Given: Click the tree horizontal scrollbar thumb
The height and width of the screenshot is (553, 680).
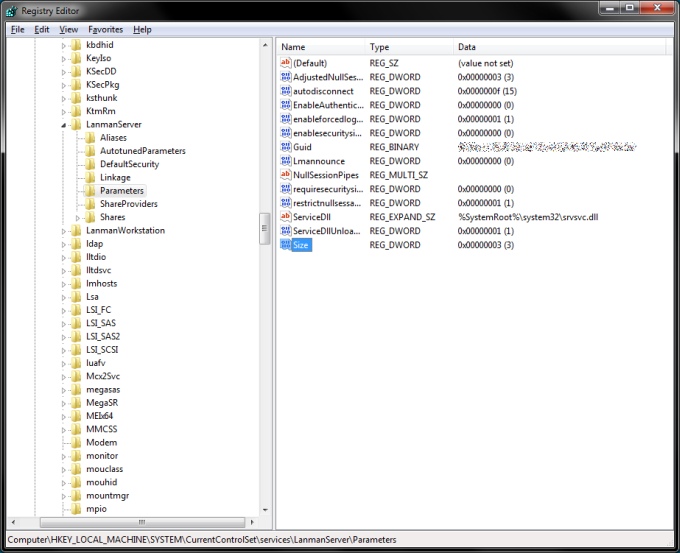Looking at the screenshot, I should click(x=142, y=522).
